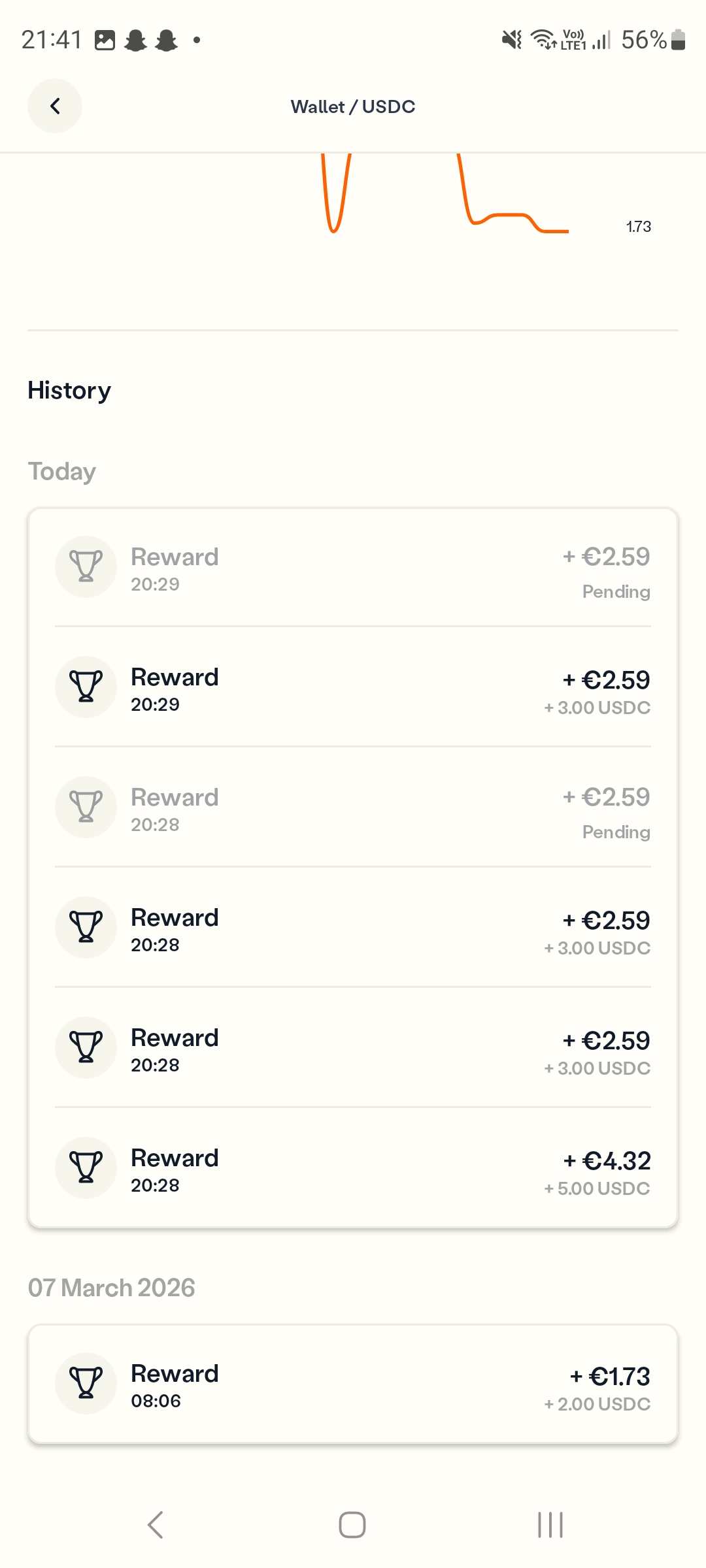Screen dimensions: 706x1568
Task: Tap the trophy icon of the 07 March reward
Action: tap(86, 1383)
